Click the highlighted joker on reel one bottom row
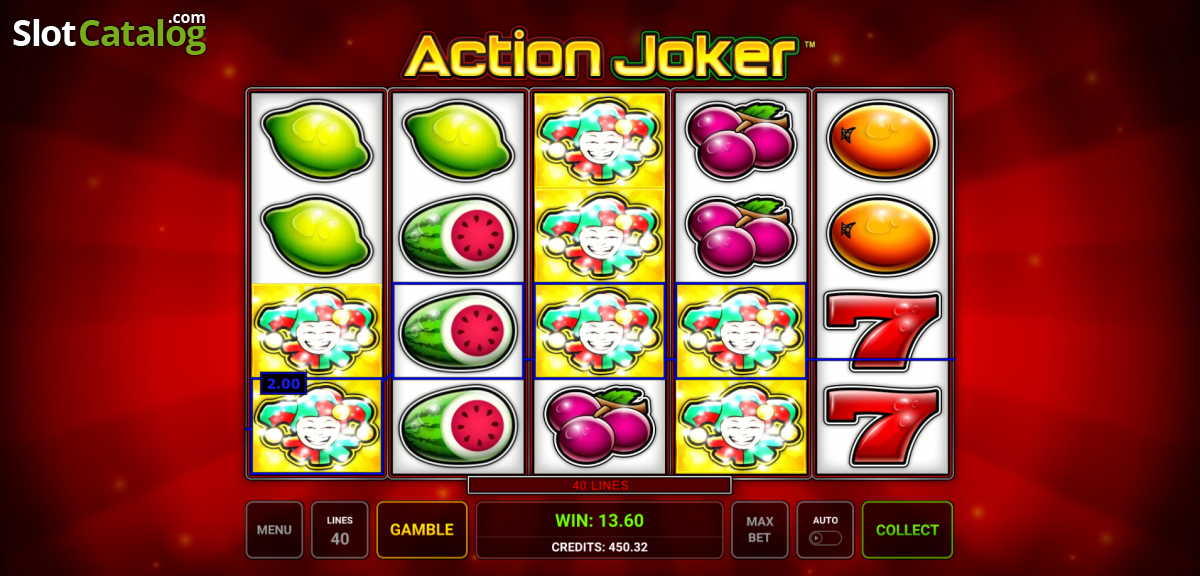The width and height of the screenshot is (1200, 576). pyautogui.click(x=316, y=426)
